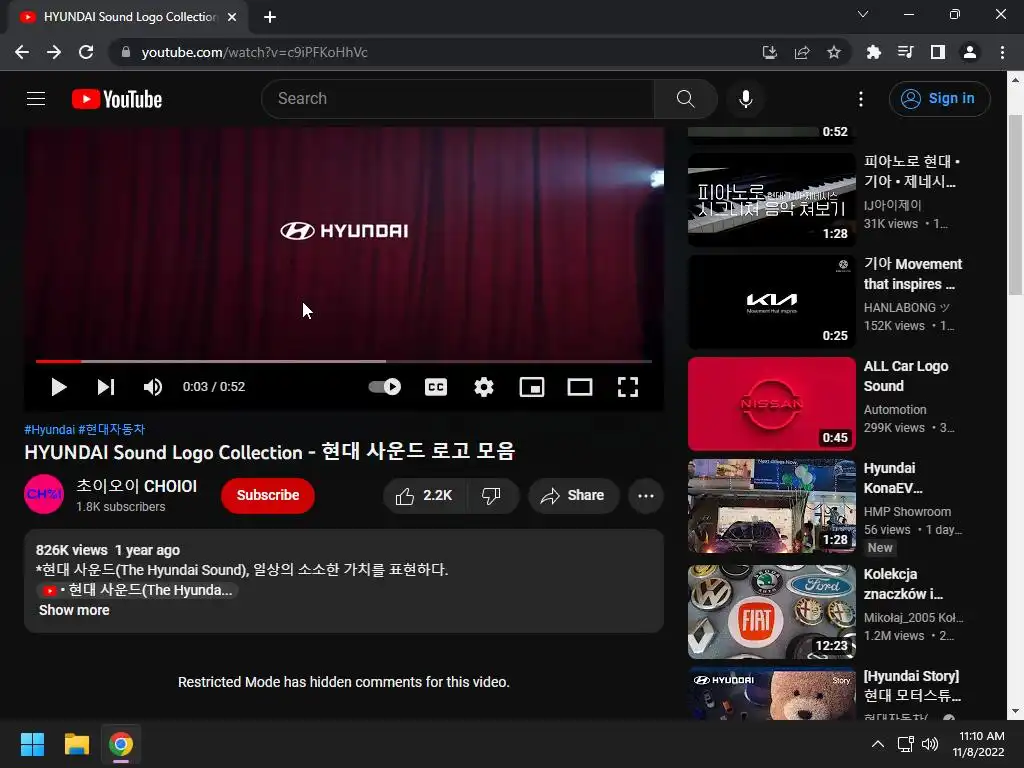
Task: Open more actions ellipsis under video
Action: 646,496
